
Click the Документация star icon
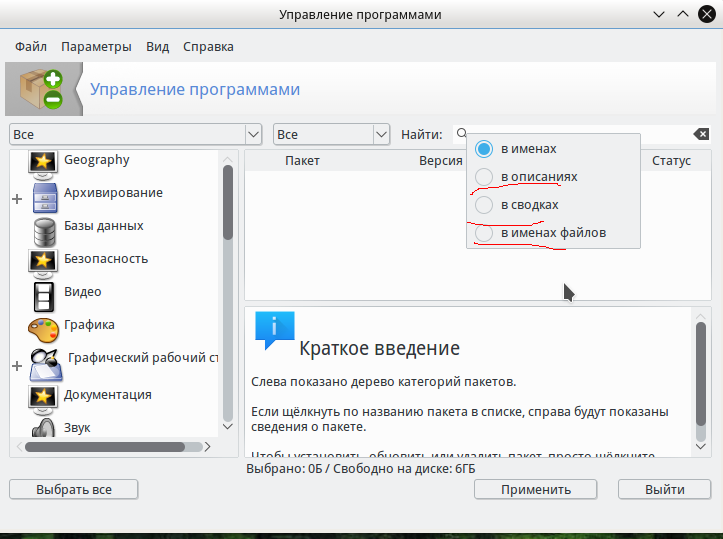tap(43, 400)
